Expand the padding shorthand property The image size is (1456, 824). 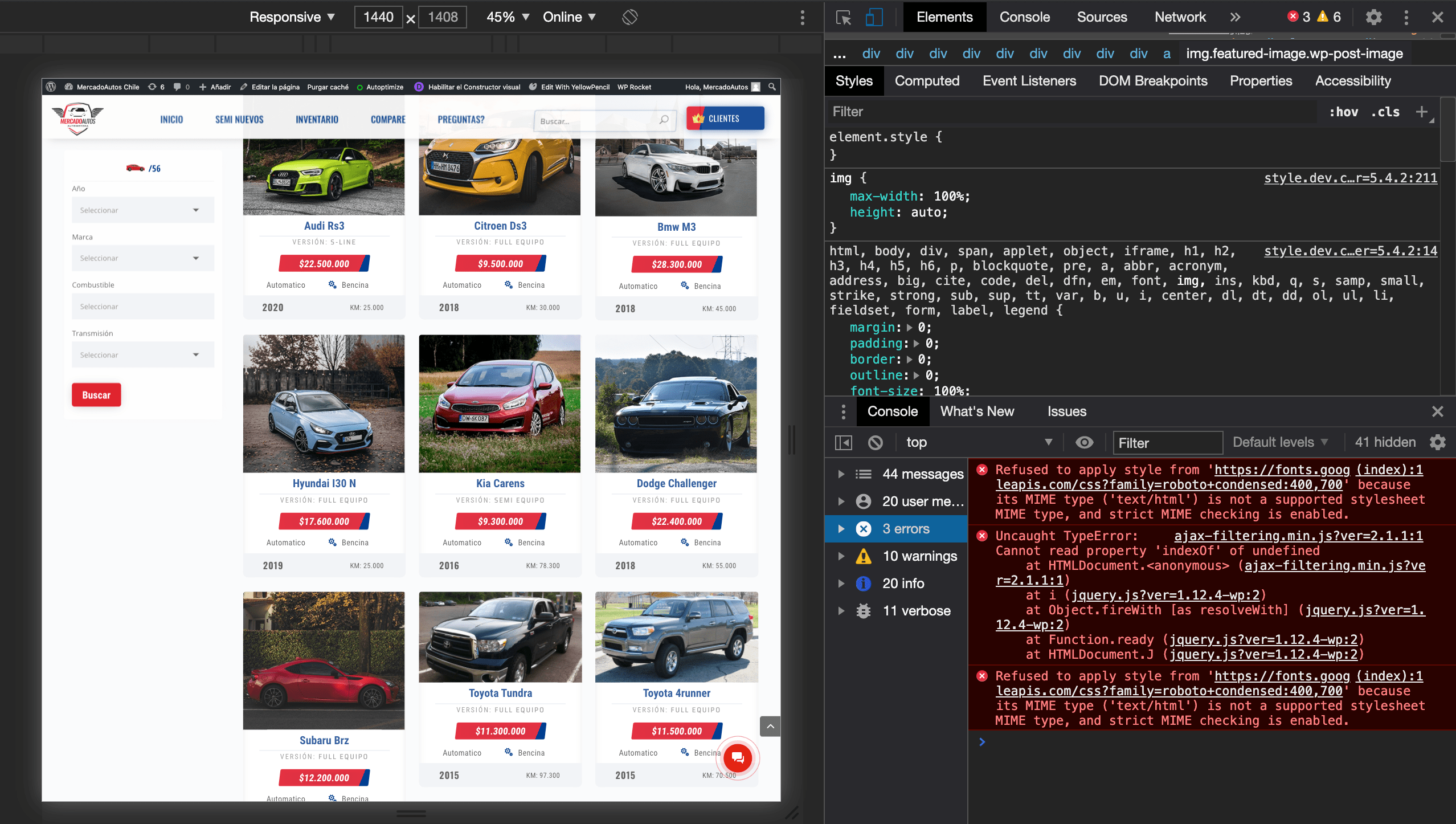coord(917,344)
